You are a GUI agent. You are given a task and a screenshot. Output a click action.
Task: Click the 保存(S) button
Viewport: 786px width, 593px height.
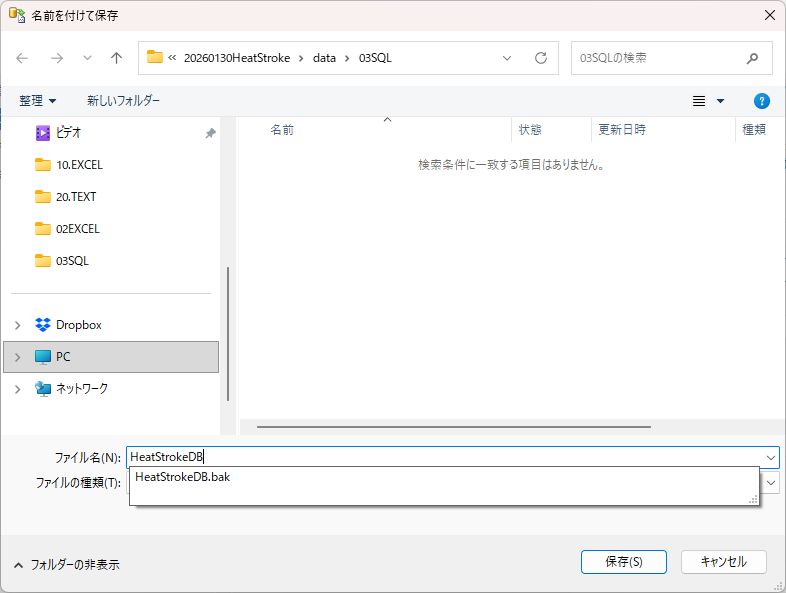(x=623, y=562)
